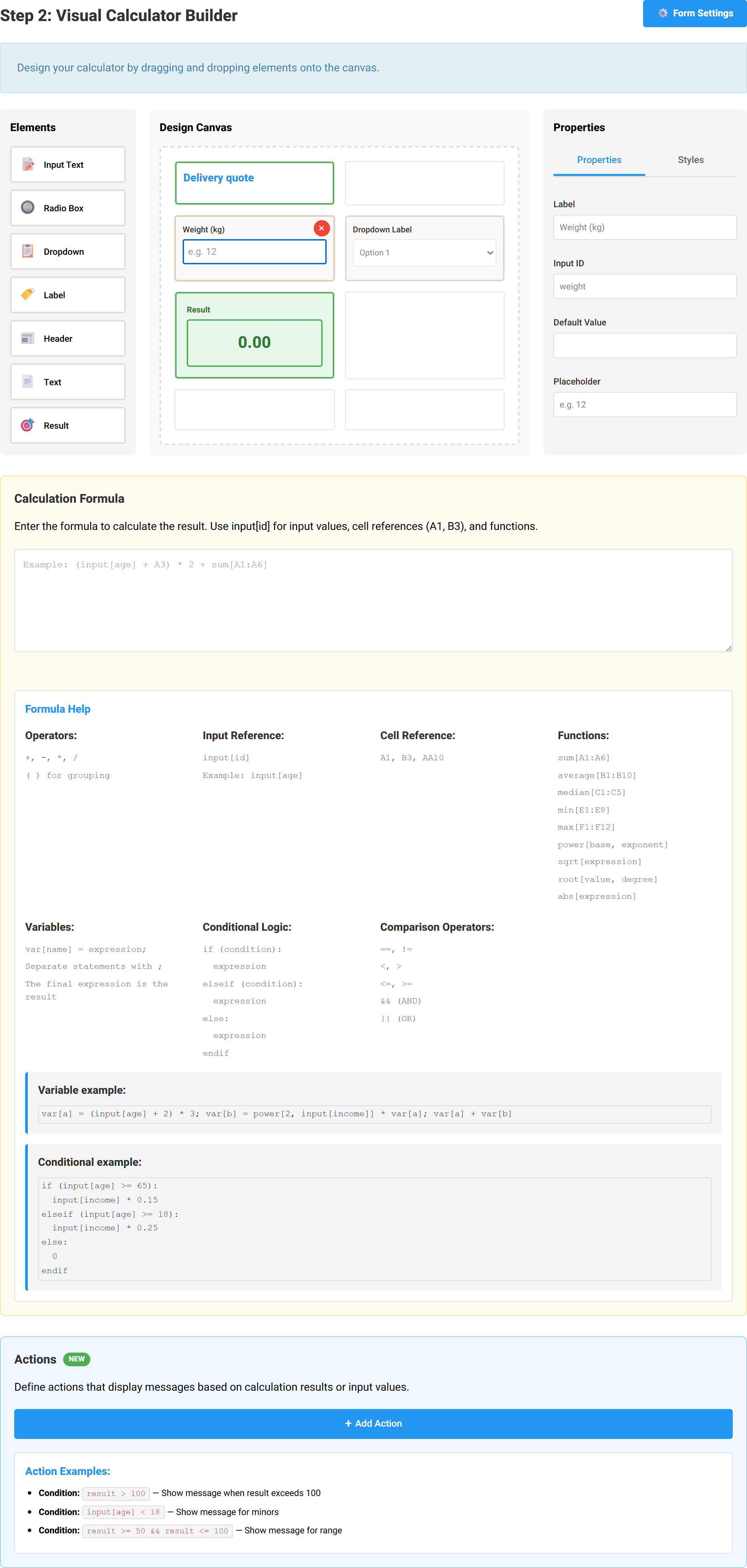Click the Radio Box element circle icon
Viewport: 747px width, 1568px height.
[x=28, y=208]
